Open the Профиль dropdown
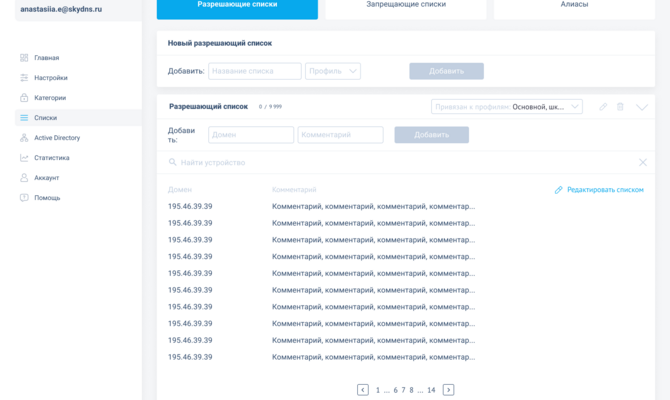This screenshot has width=670, height=400. click(333, 71)
